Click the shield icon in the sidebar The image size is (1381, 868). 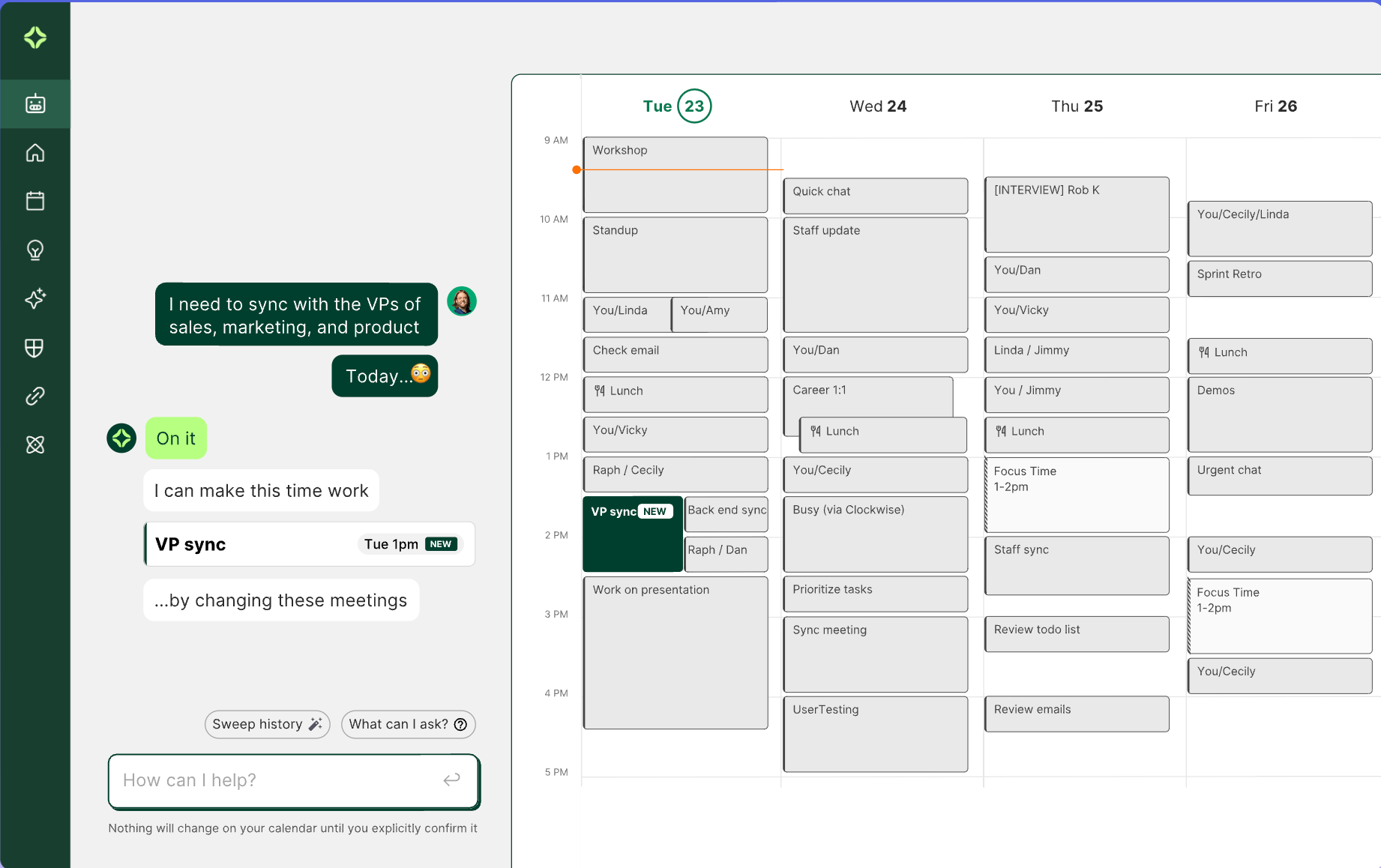coord(35,347)
